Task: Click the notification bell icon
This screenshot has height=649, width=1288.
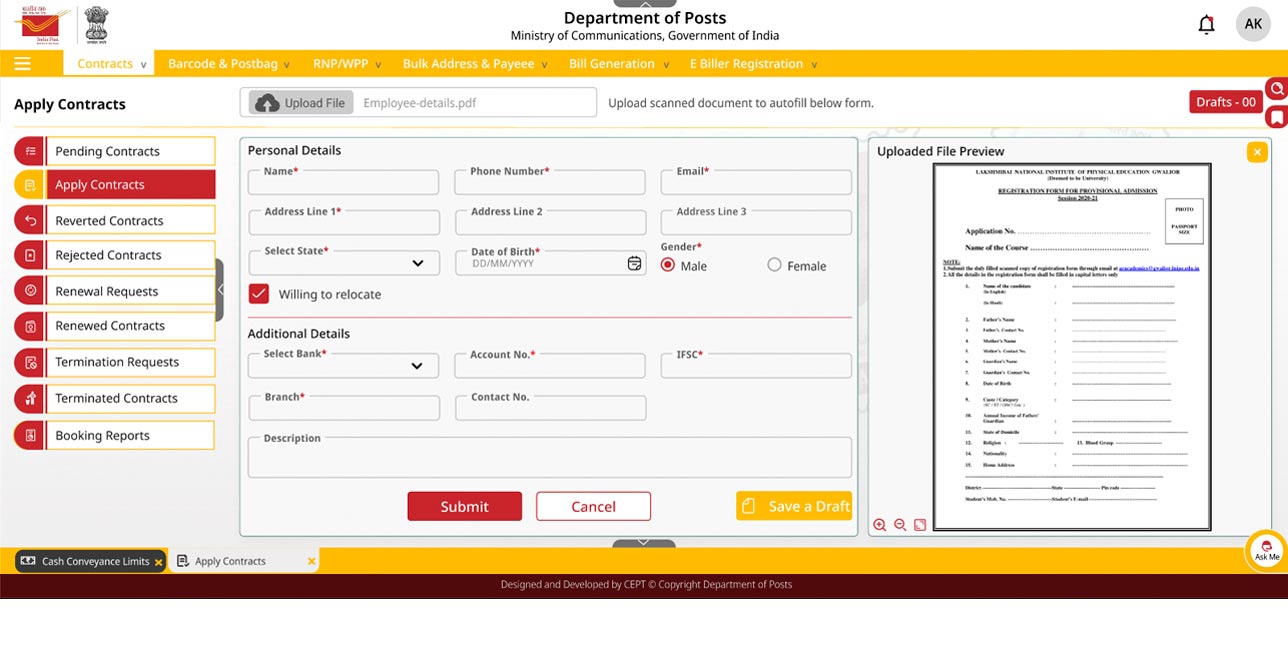Action: tap(1206, 25)
